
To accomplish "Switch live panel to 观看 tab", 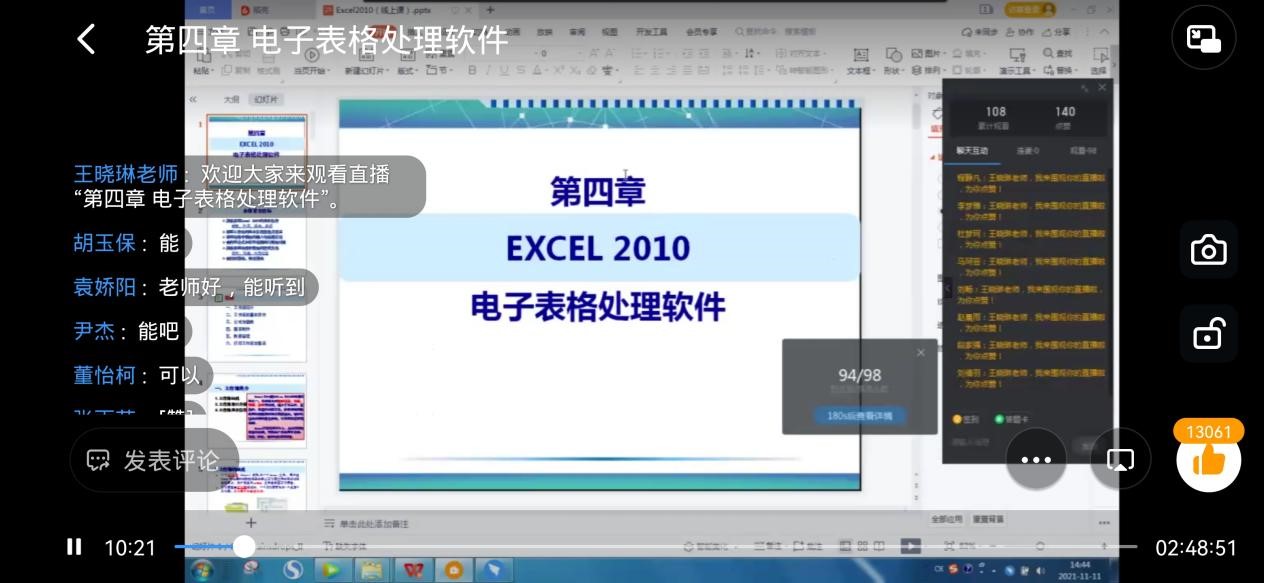I will 1083,151.
